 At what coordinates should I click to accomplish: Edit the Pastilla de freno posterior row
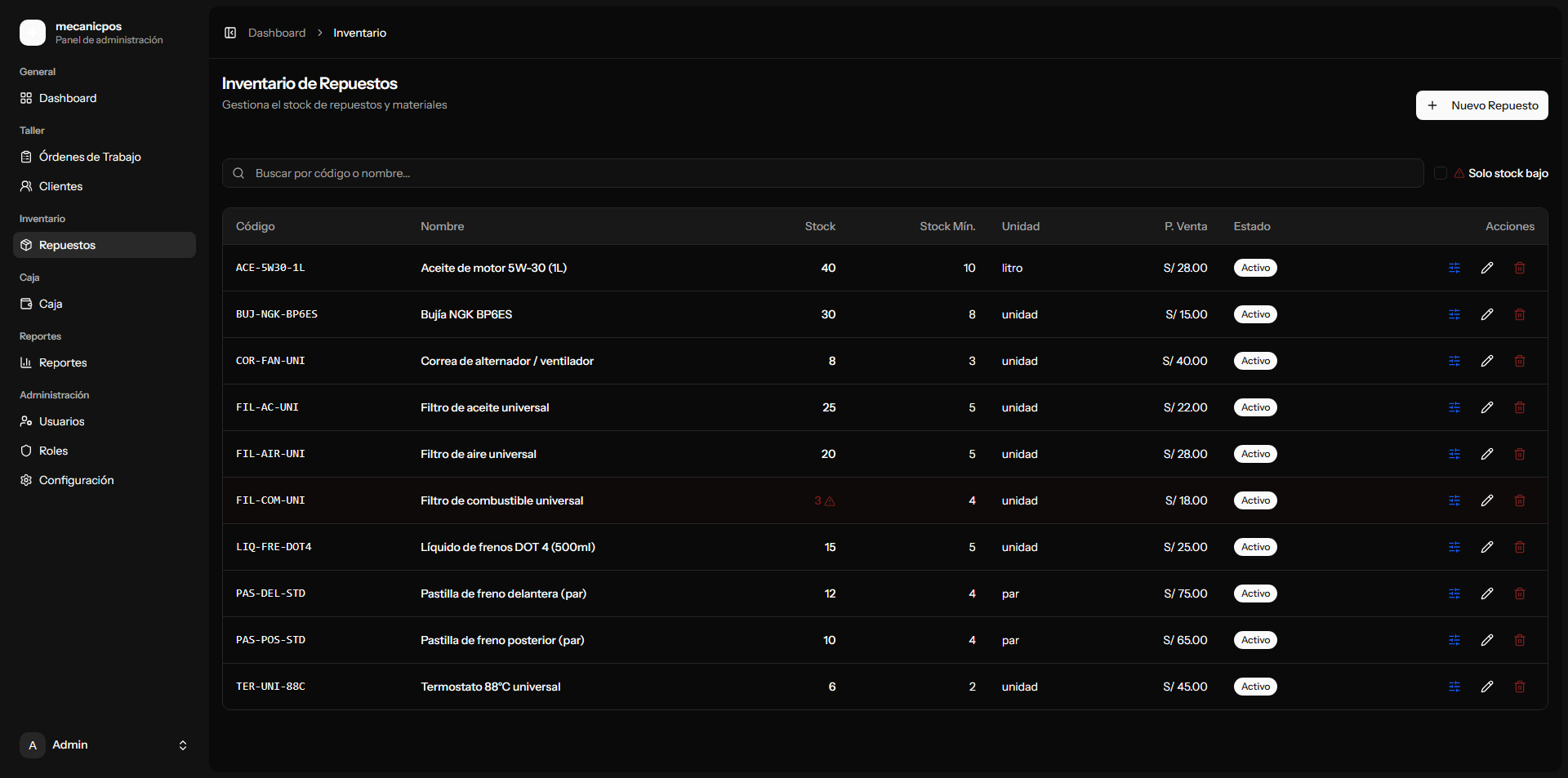(x=1487, y=640)
